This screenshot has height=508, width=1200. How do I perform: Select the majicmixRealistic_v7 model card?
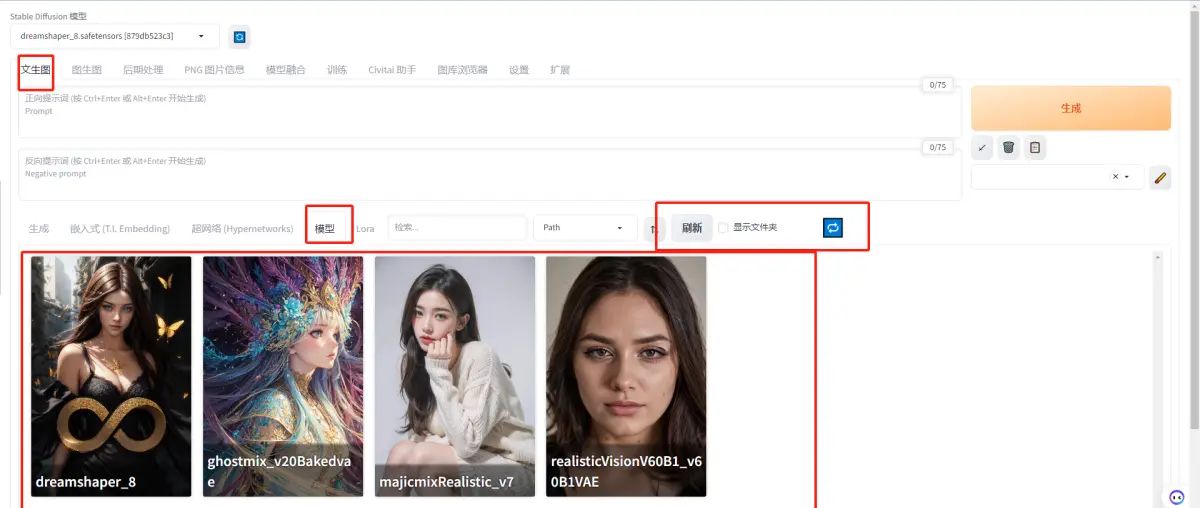[454, 376]
